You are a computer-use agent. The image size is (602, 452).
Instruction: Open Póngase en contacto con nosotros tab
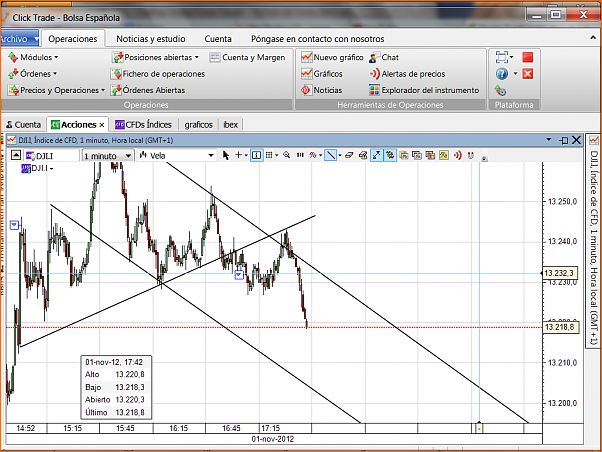(x=318, y=39)
